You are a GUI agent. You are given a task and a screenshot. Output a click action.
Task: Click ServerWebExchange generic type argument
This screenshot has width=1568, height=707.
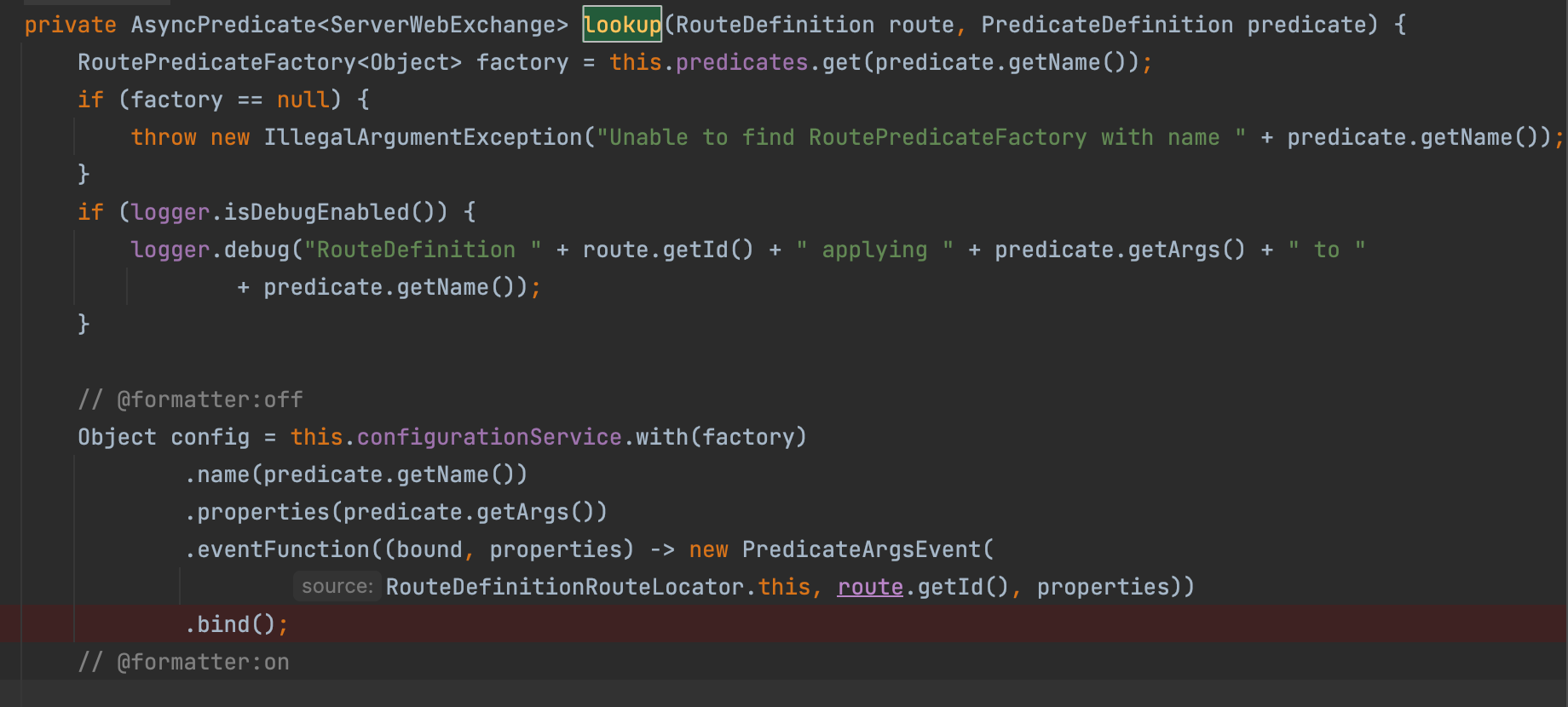(442, 25)
